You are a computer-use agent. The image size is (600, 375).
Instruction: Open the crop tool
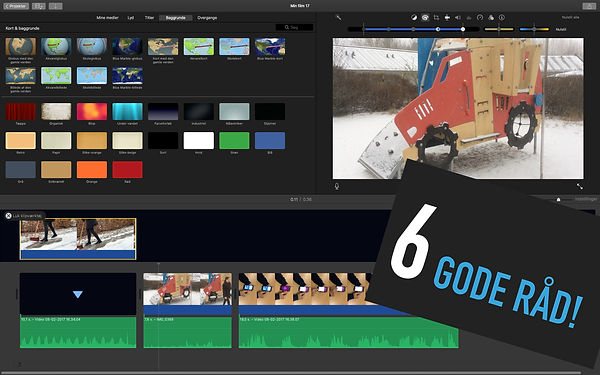(x=436, y=18)
